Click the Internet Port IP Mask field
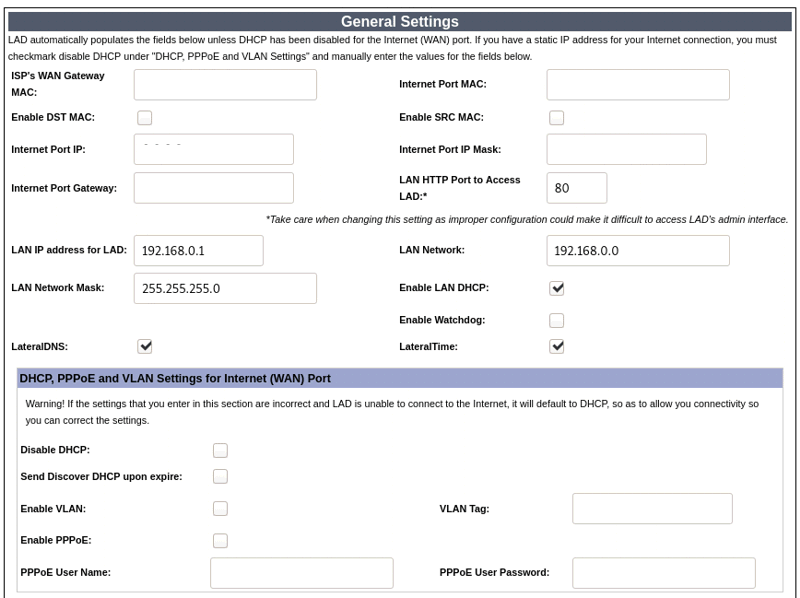 [x=627, y=150]
